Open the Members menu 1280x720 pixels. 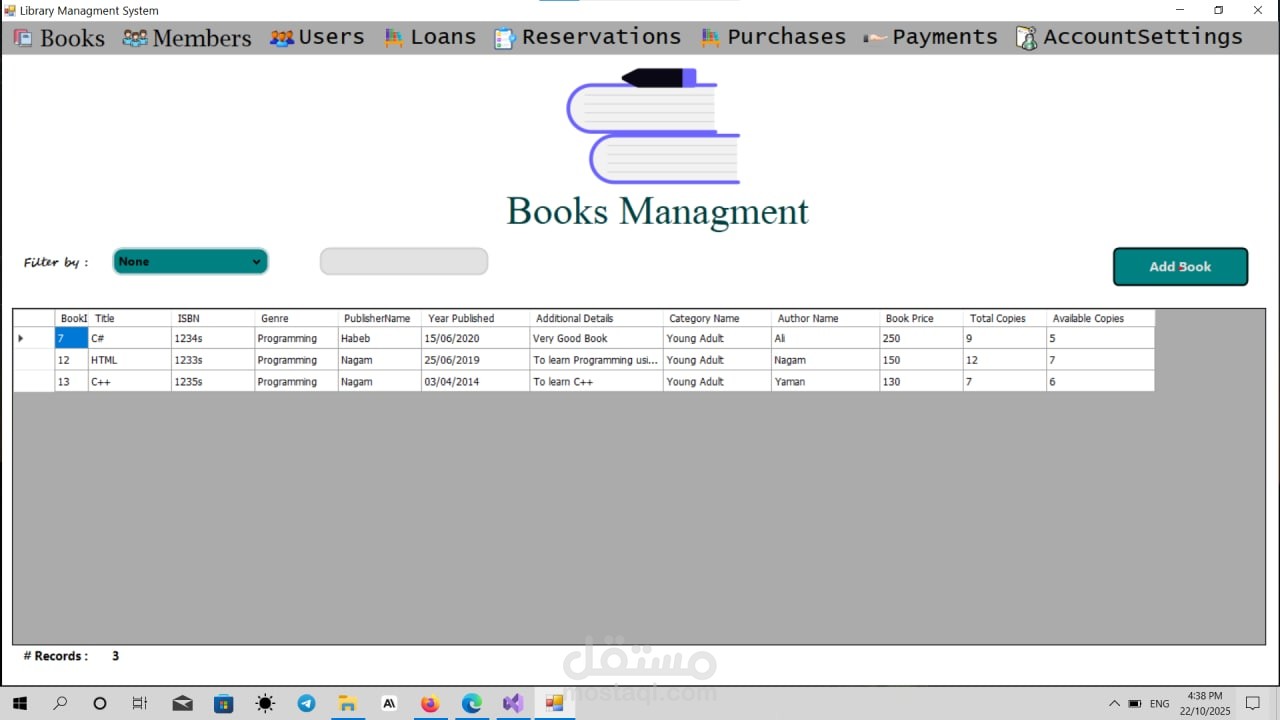point(187,38)
